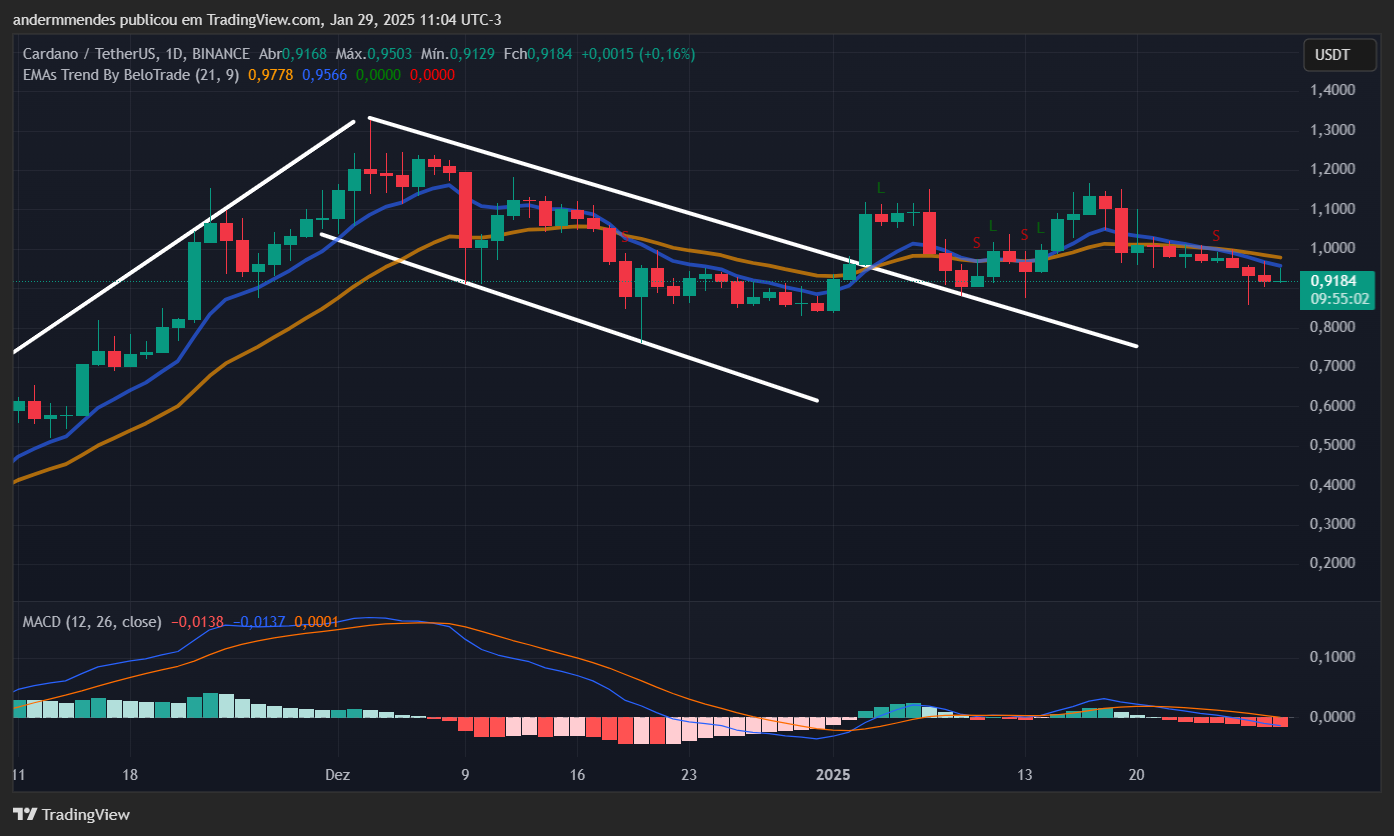The image size is (1394, 836).
Task: Open the USDT currency selector
Action: point(1339,55)
